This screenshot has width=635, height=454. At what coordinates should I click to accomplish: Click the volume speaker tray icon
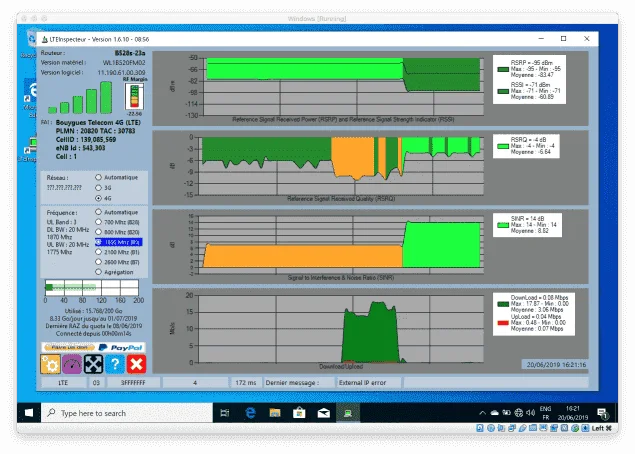pos(531,413)
